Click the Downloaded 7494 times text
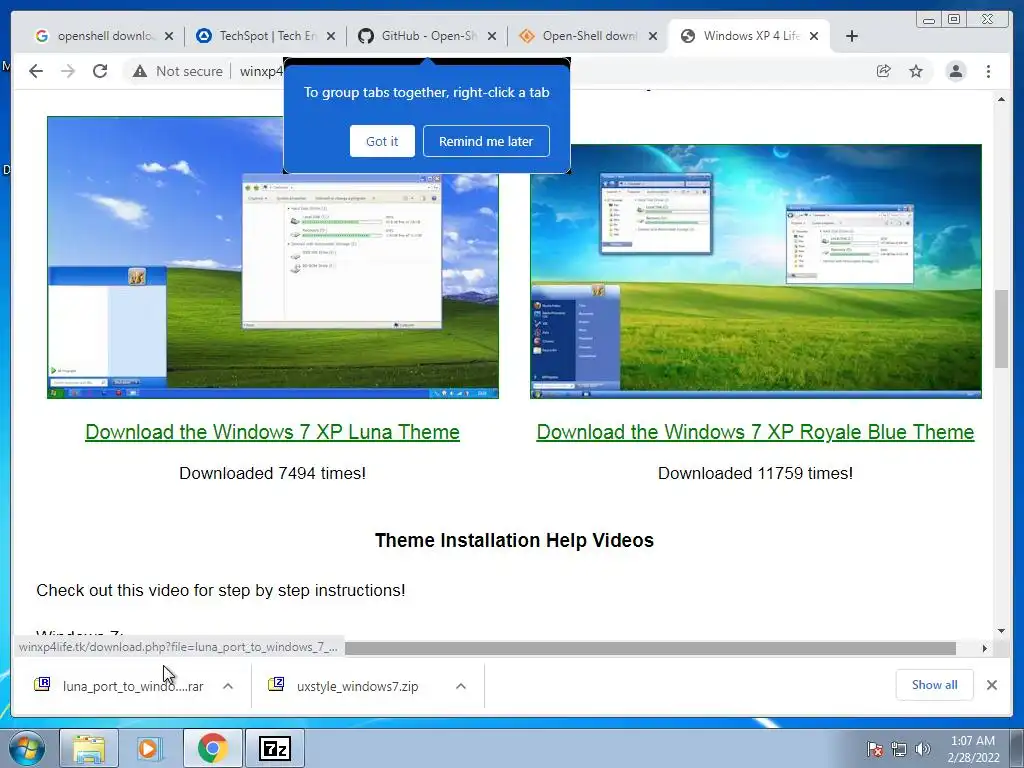 (x=272, y=473)
